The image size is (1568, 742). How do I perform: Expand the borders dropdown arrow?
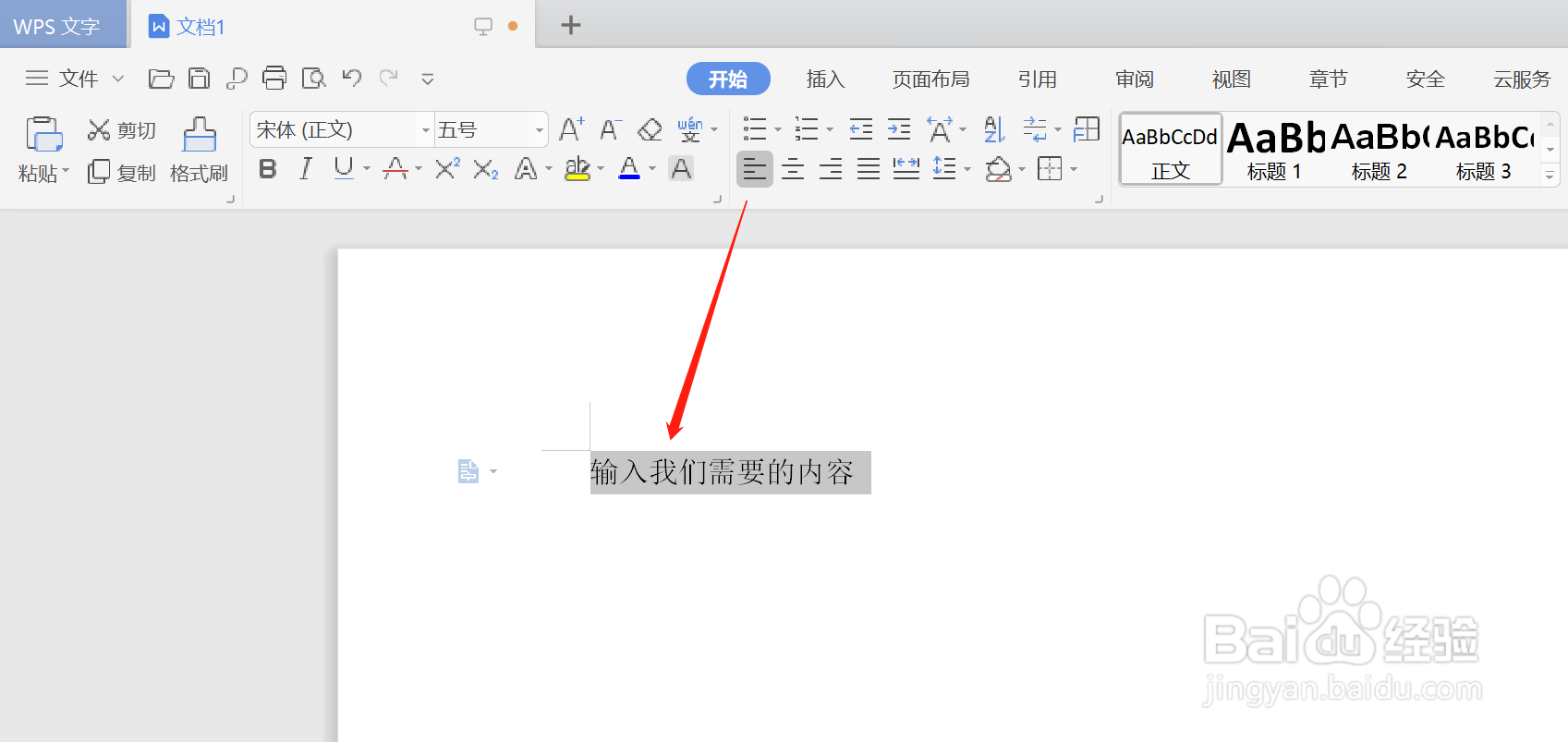pos(1074,169)
